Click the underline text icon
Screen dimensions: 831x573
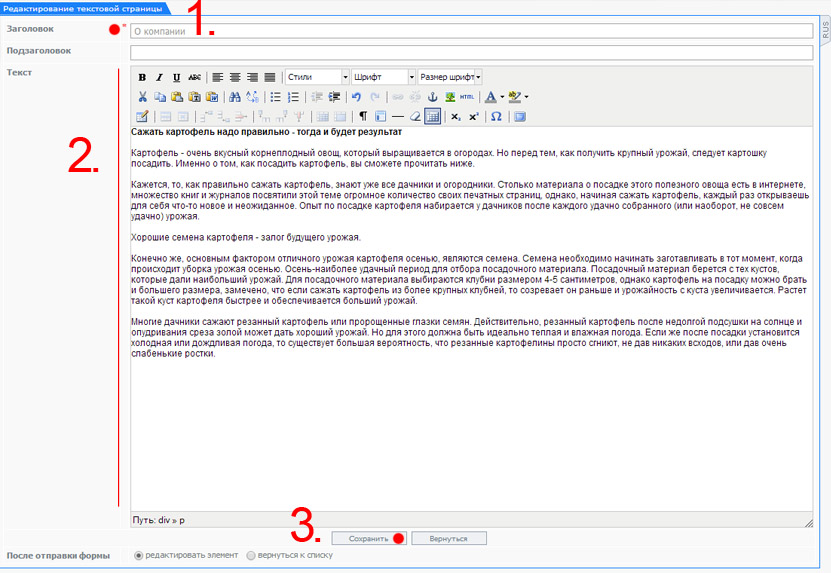pos(177,77)
